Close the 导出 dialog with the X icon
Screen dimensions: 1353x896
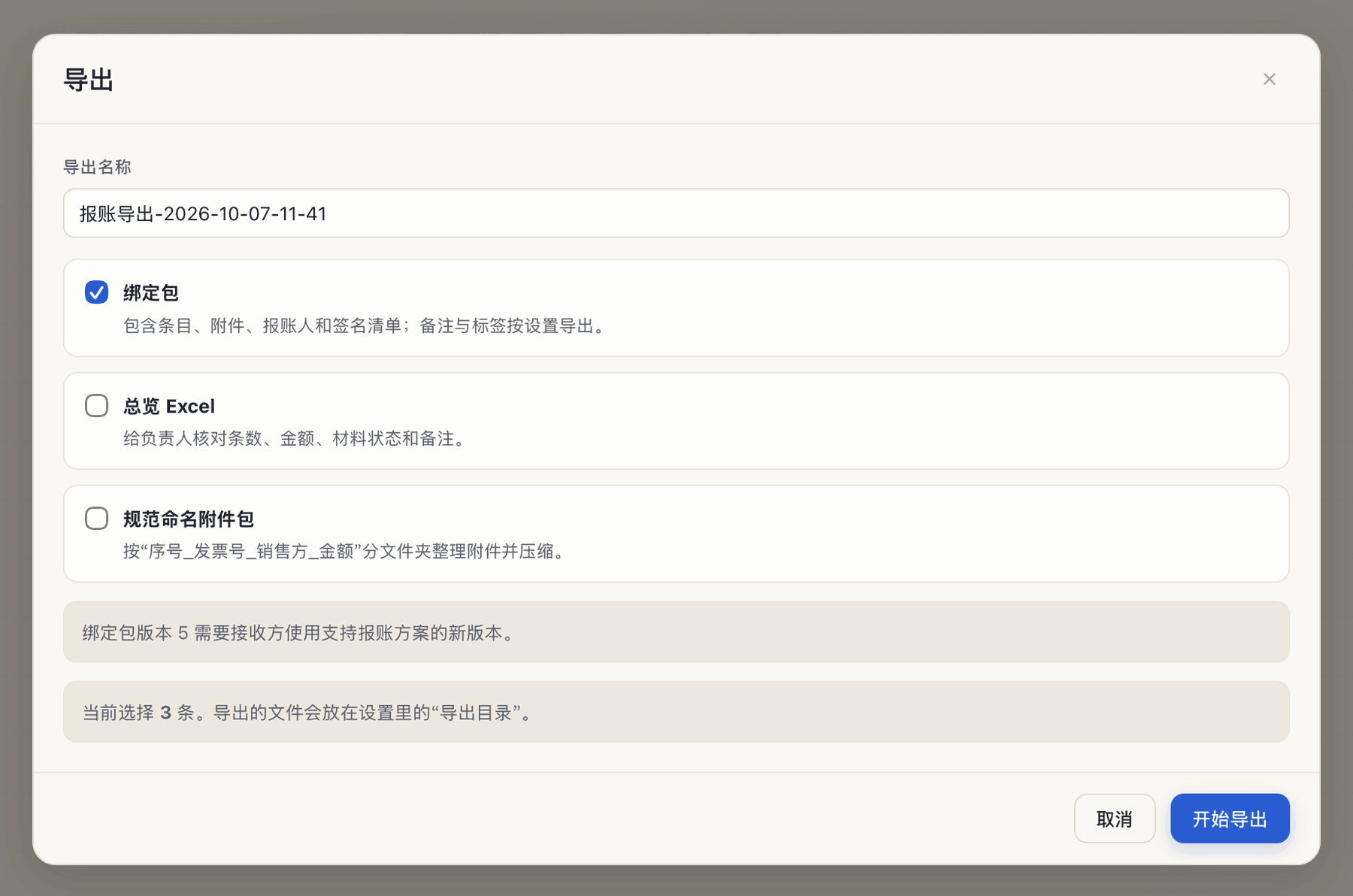pos(1269,79)
